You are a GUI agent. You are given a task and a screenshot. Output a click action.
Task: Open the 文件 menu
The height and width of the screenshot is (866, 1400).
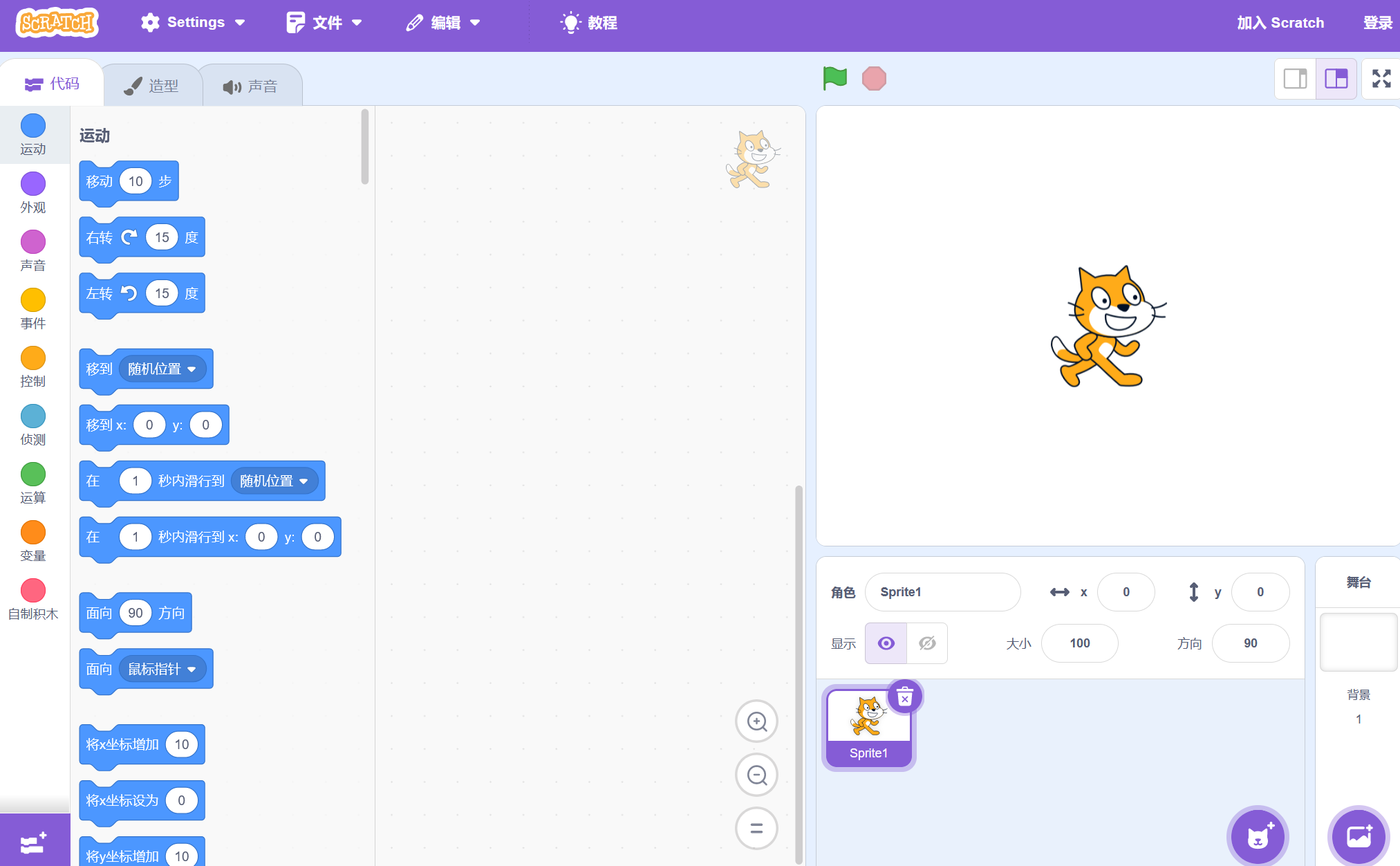tap(324, 23)
